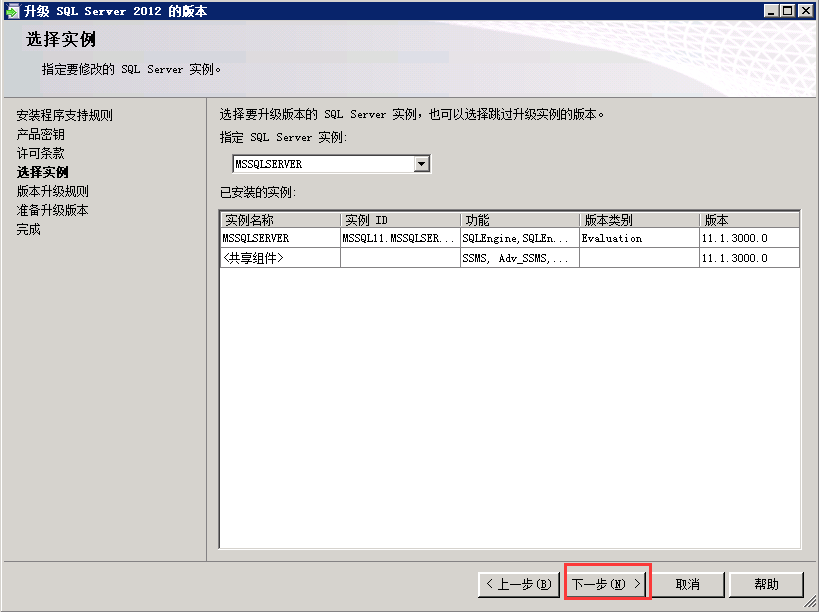Click the 下一步(N) next button
The height and width of the screenshot is (612, 819).
tap(607, 584)
